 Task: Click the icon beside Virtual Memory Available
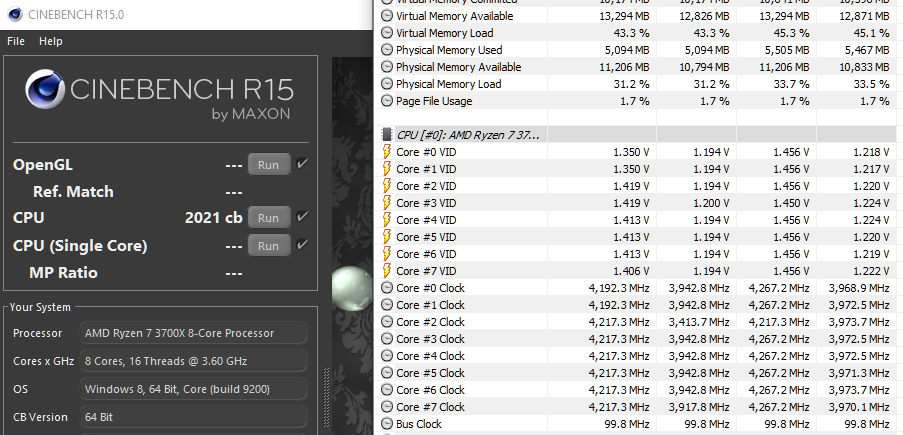[387, 16]
